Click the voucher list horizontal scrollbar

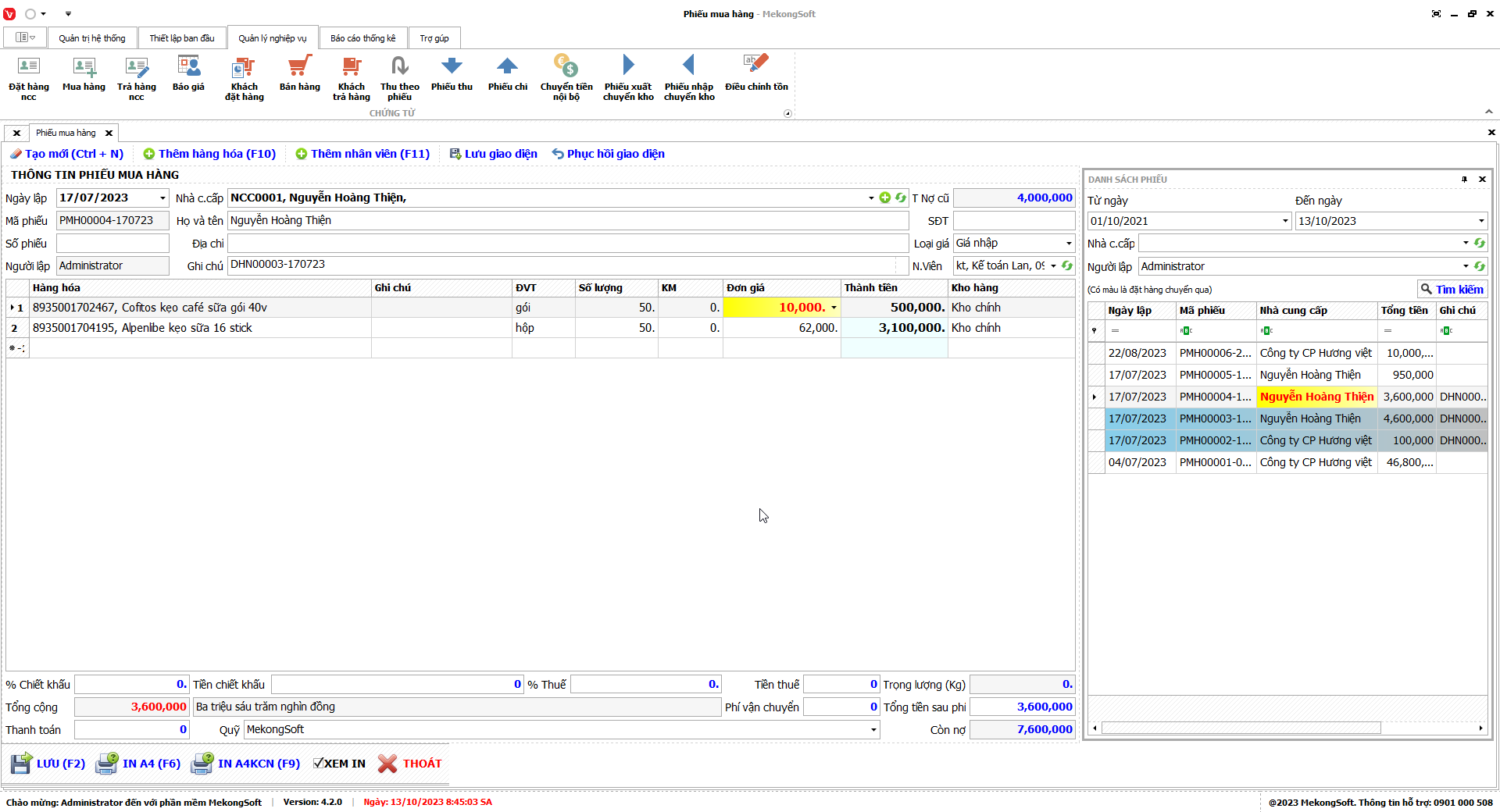1241,728
